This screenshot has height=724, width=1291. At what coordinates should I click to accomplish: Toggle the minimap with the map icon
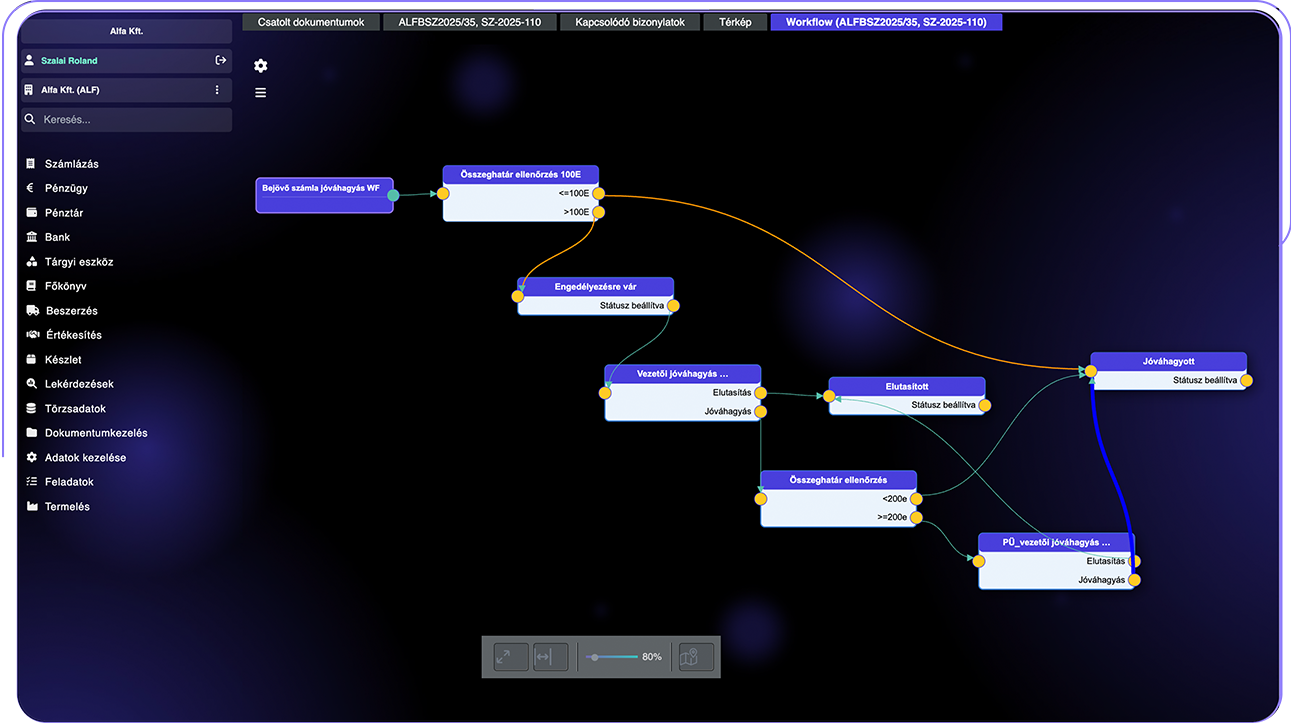coord(695,657)
